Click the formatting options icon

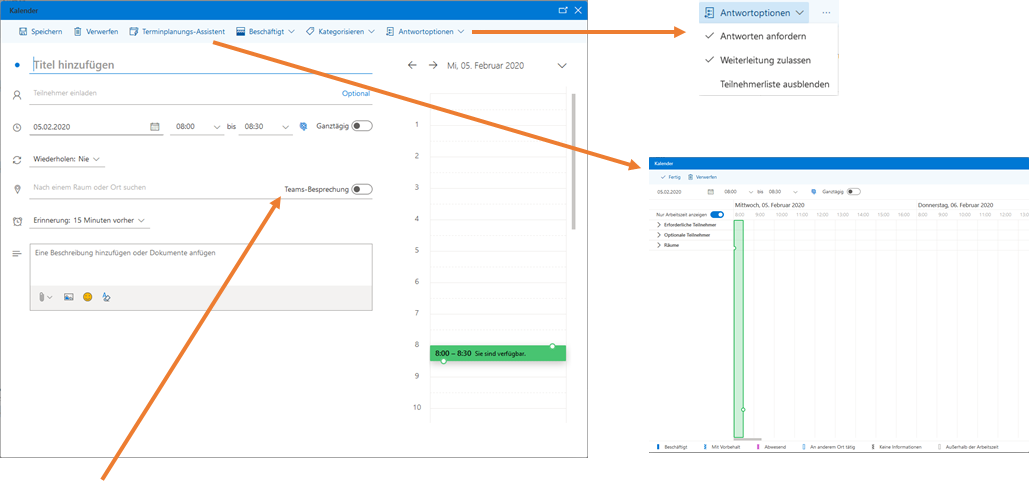point(106,297)
